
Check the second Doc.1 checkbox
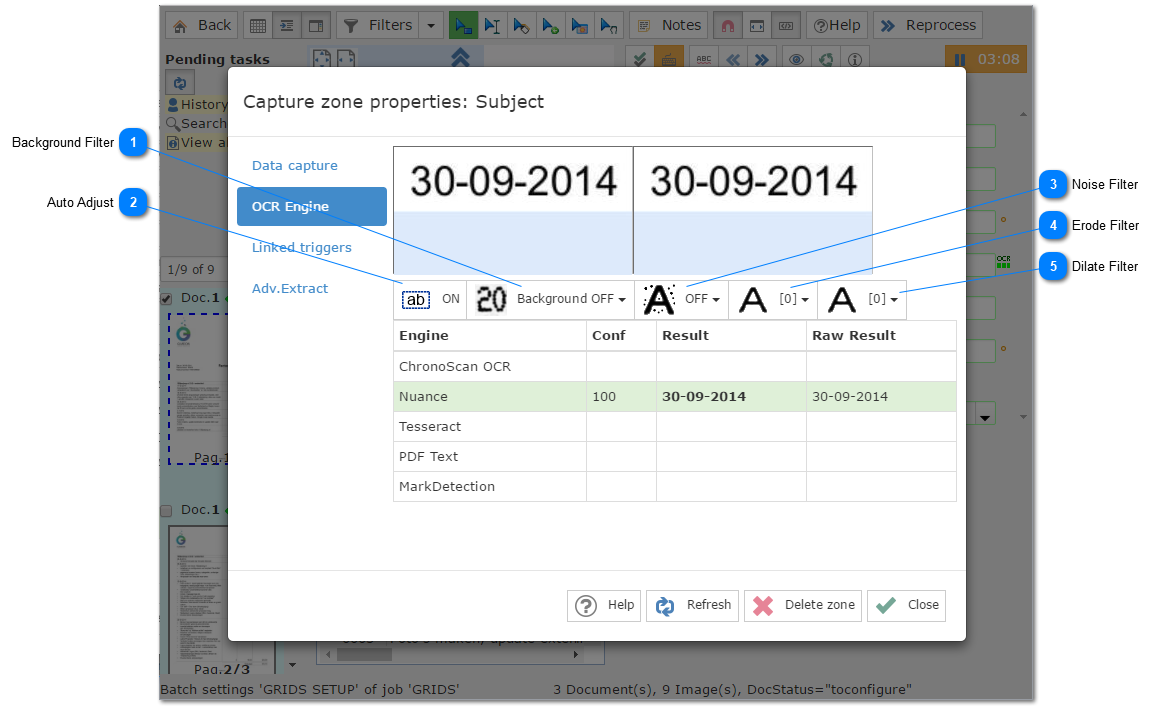click(x=166, y=511)
